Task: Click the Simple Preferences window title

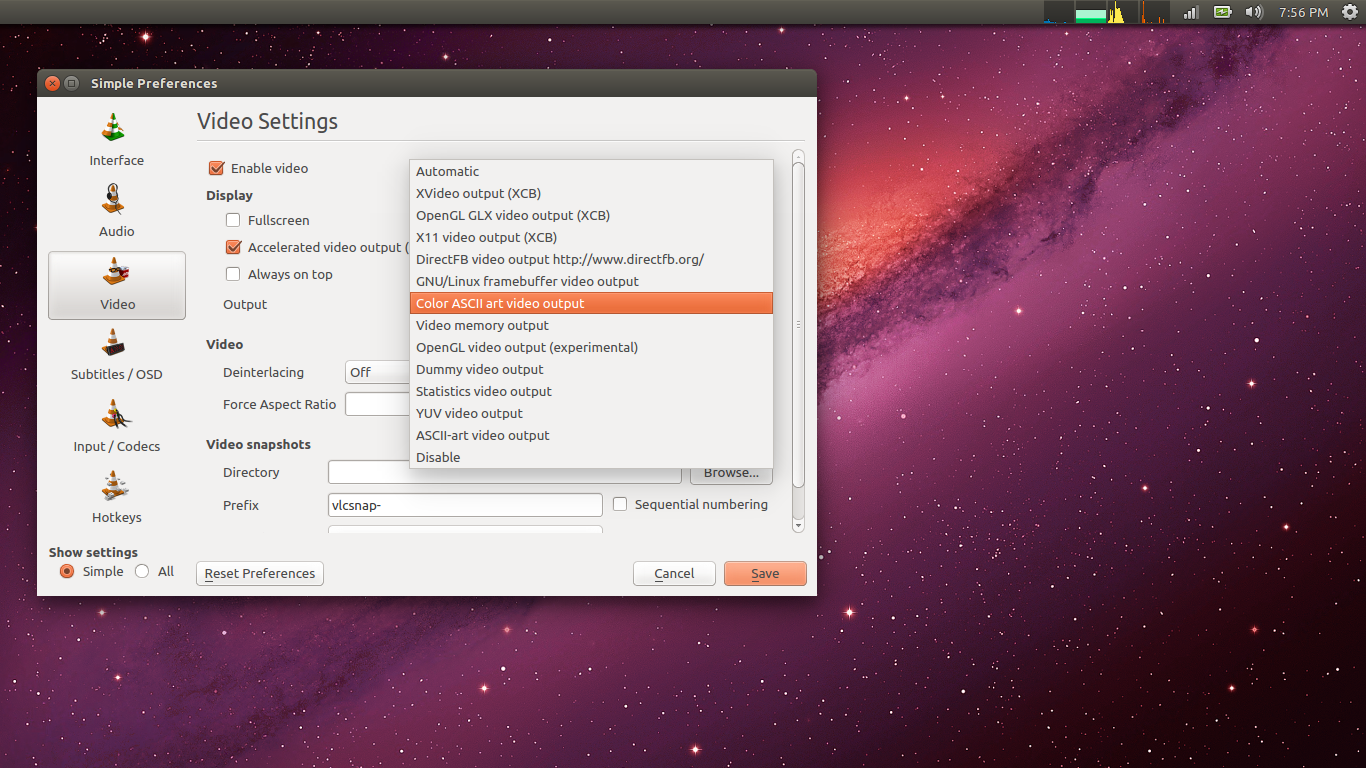Action: coord(154,83)
